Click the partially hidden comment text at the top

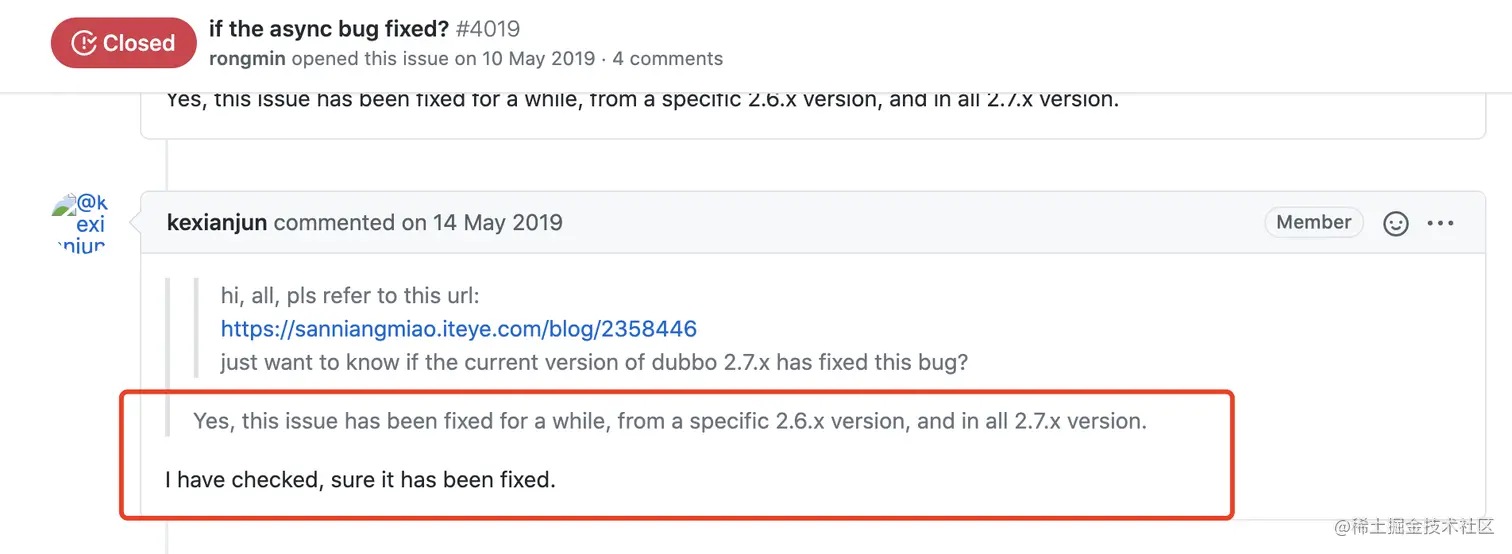(641, 100)
